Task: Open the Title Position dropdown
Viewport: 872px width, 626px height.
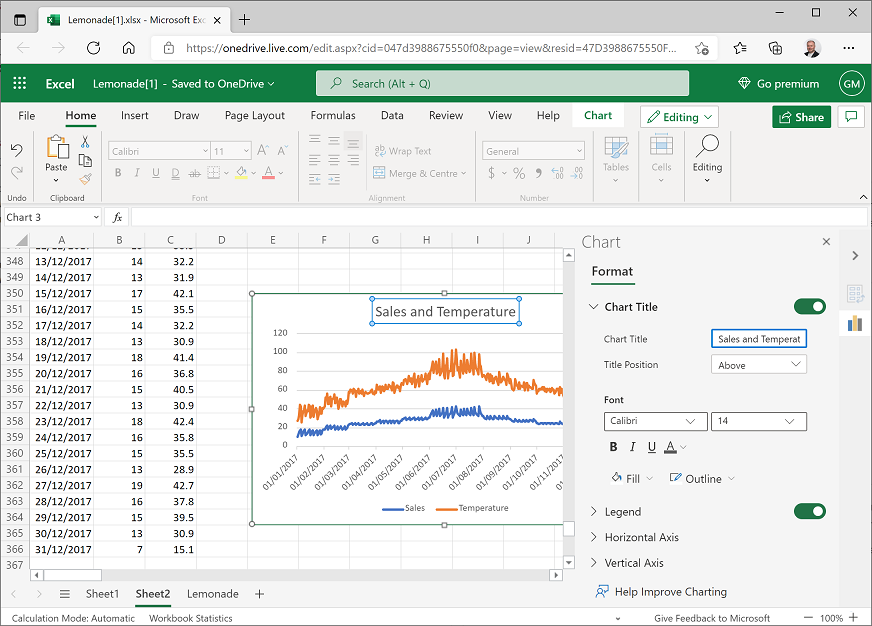Action: (758, 363)
